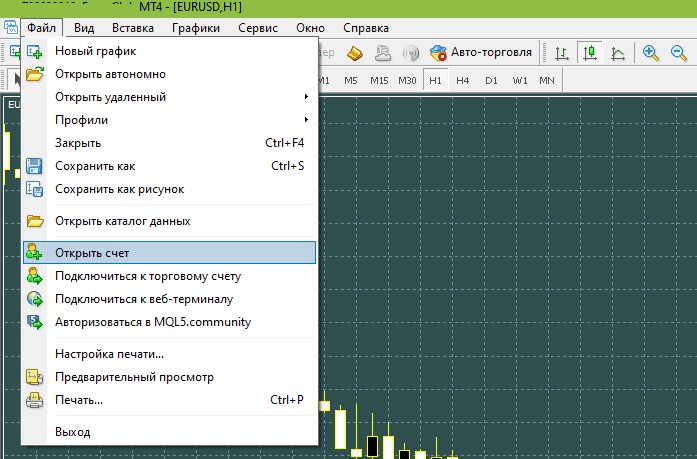Select Печать... menu entry
The height and width of the screenshot is (459, 697).
[169, 400]
